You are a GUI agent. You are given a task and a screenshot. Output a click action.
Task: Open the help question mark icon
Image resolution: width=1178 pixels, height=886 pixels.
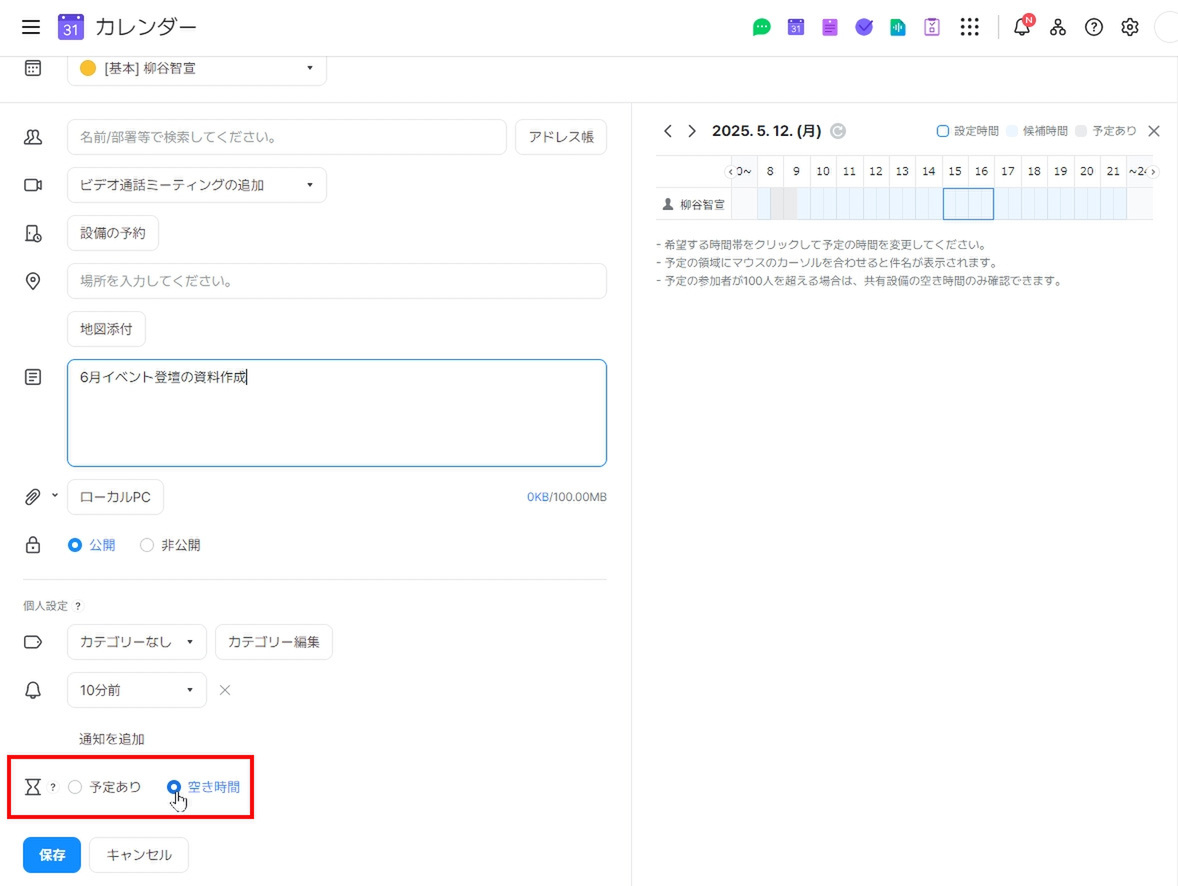tap(1094, 27)
